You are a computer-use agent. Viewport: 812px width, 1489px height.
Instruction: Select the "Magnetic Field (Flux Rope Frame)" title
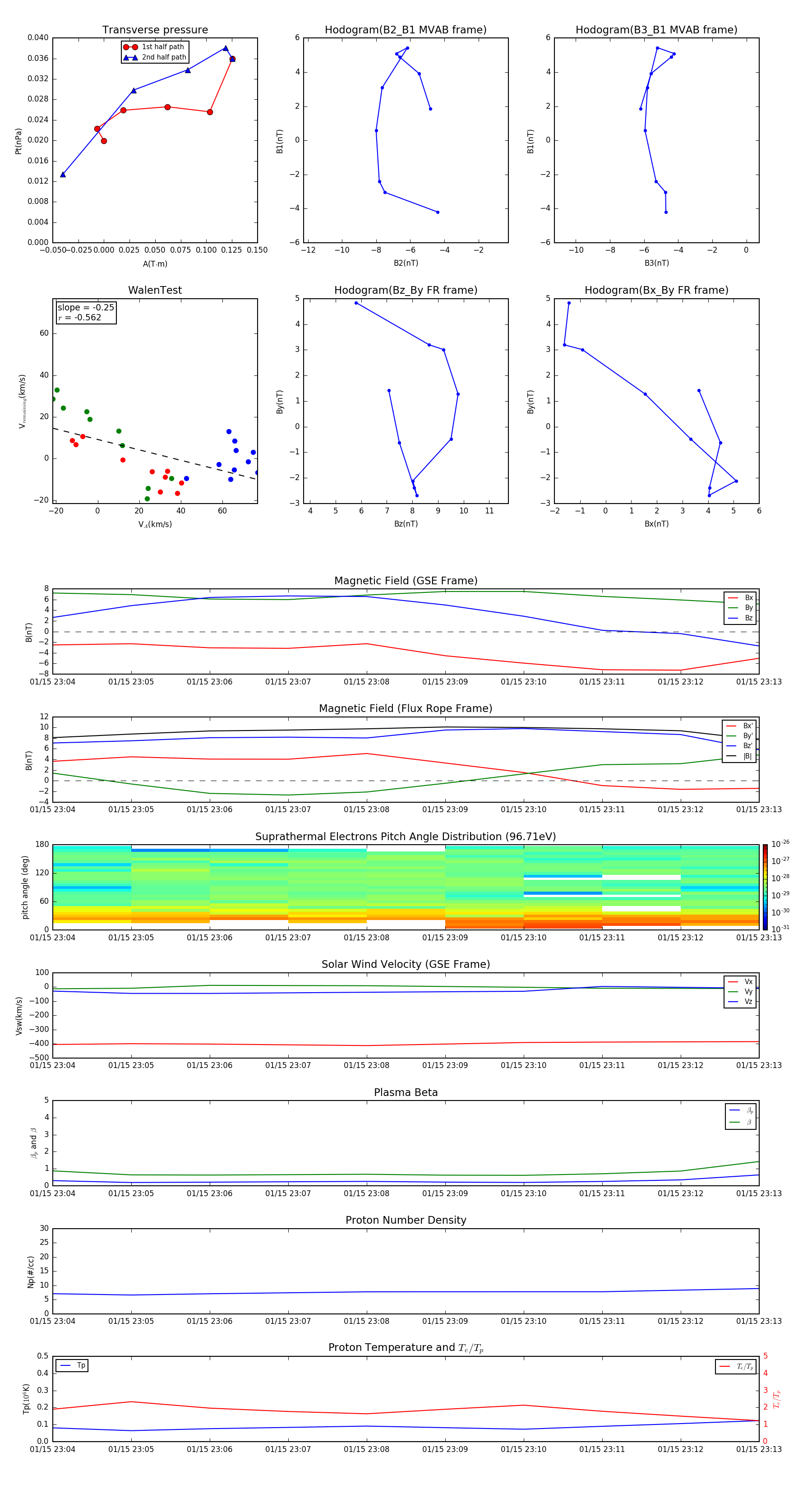(x=406, y=709)
